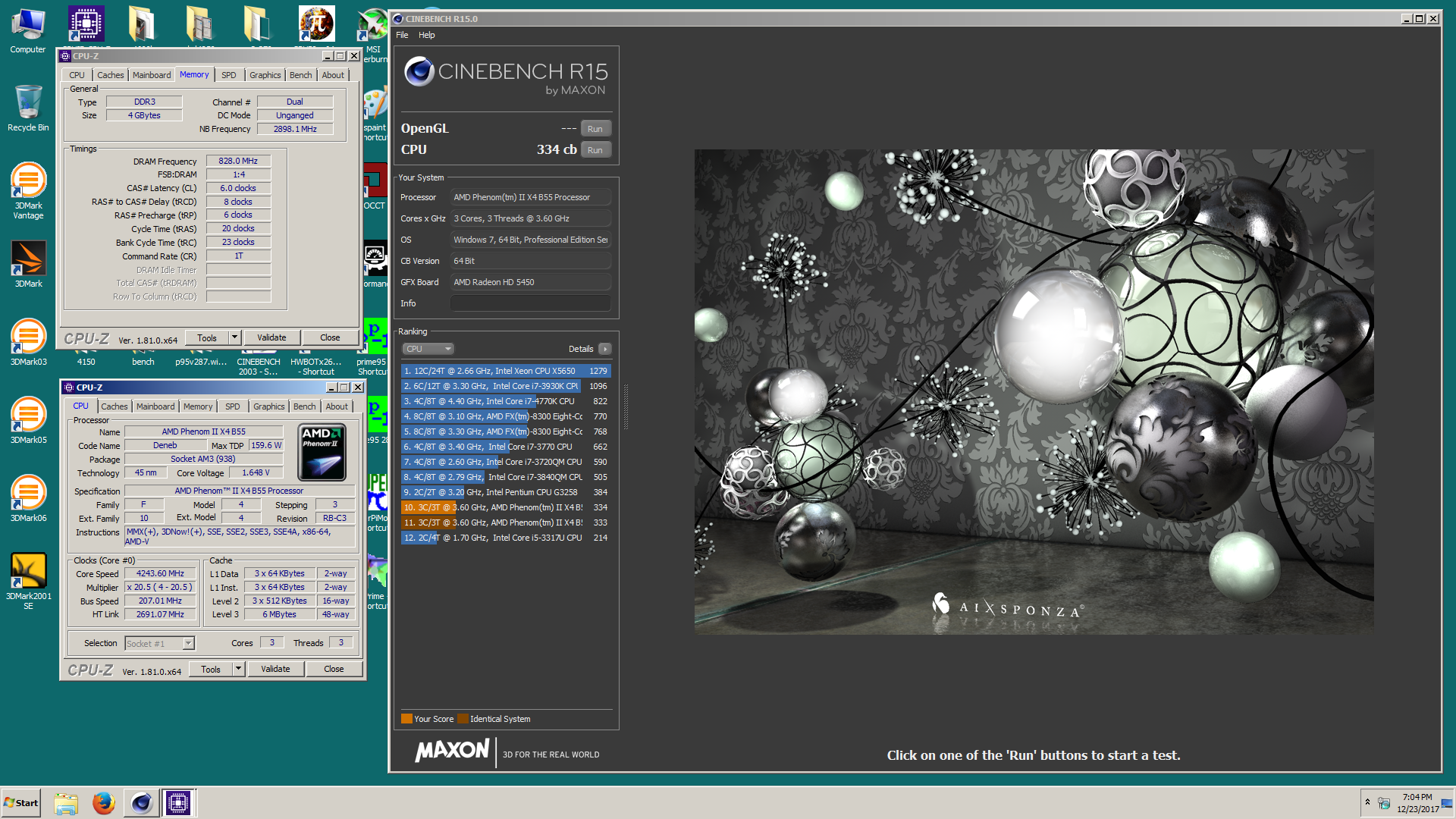Launch the 3DMark03 shortcut
Screen dimensions: 1456x819
pos(28,342)
